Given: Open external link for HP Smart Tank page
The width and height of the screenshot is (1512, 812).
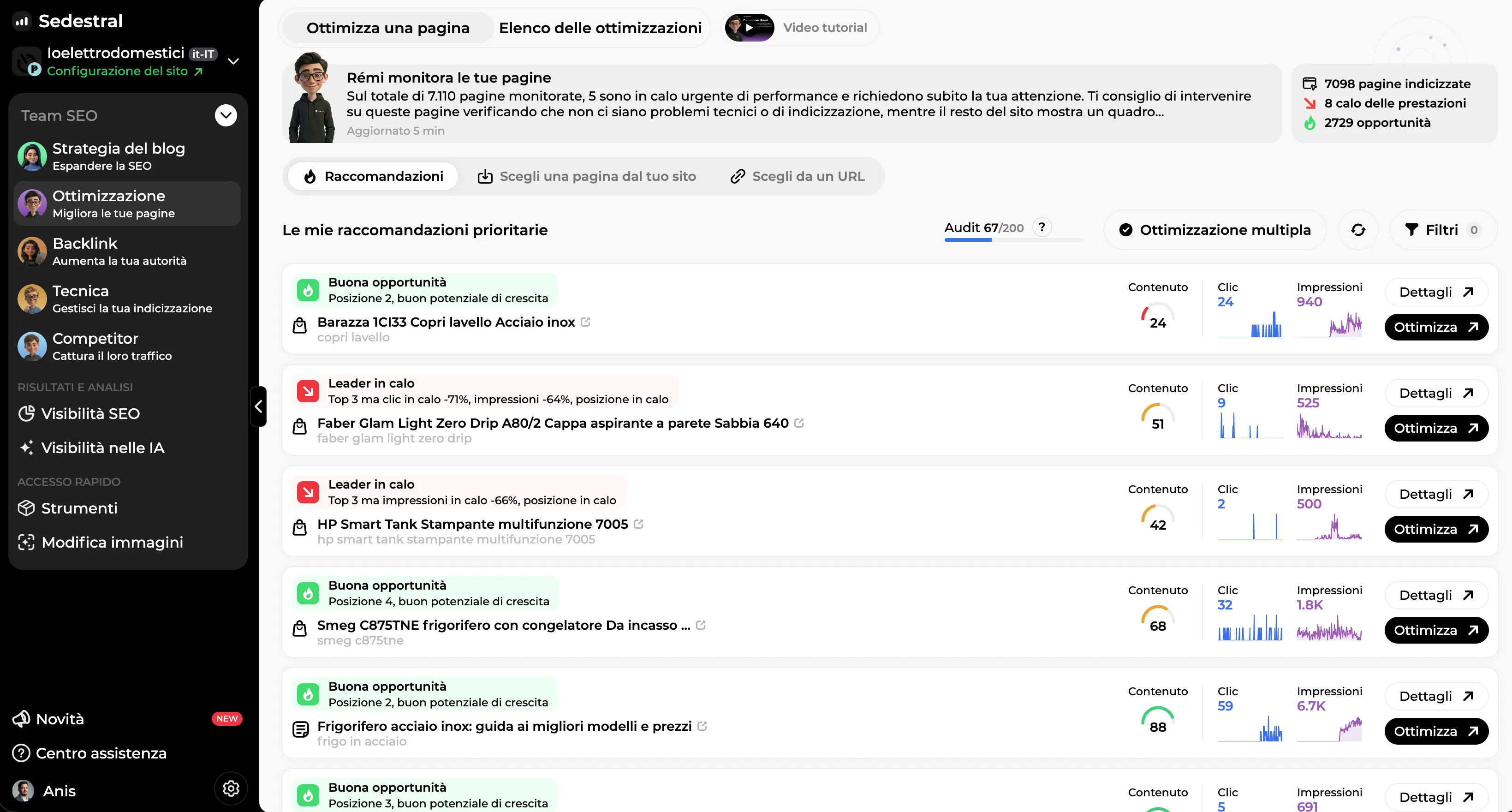Looking at the screenshot, I should [638, 524].
